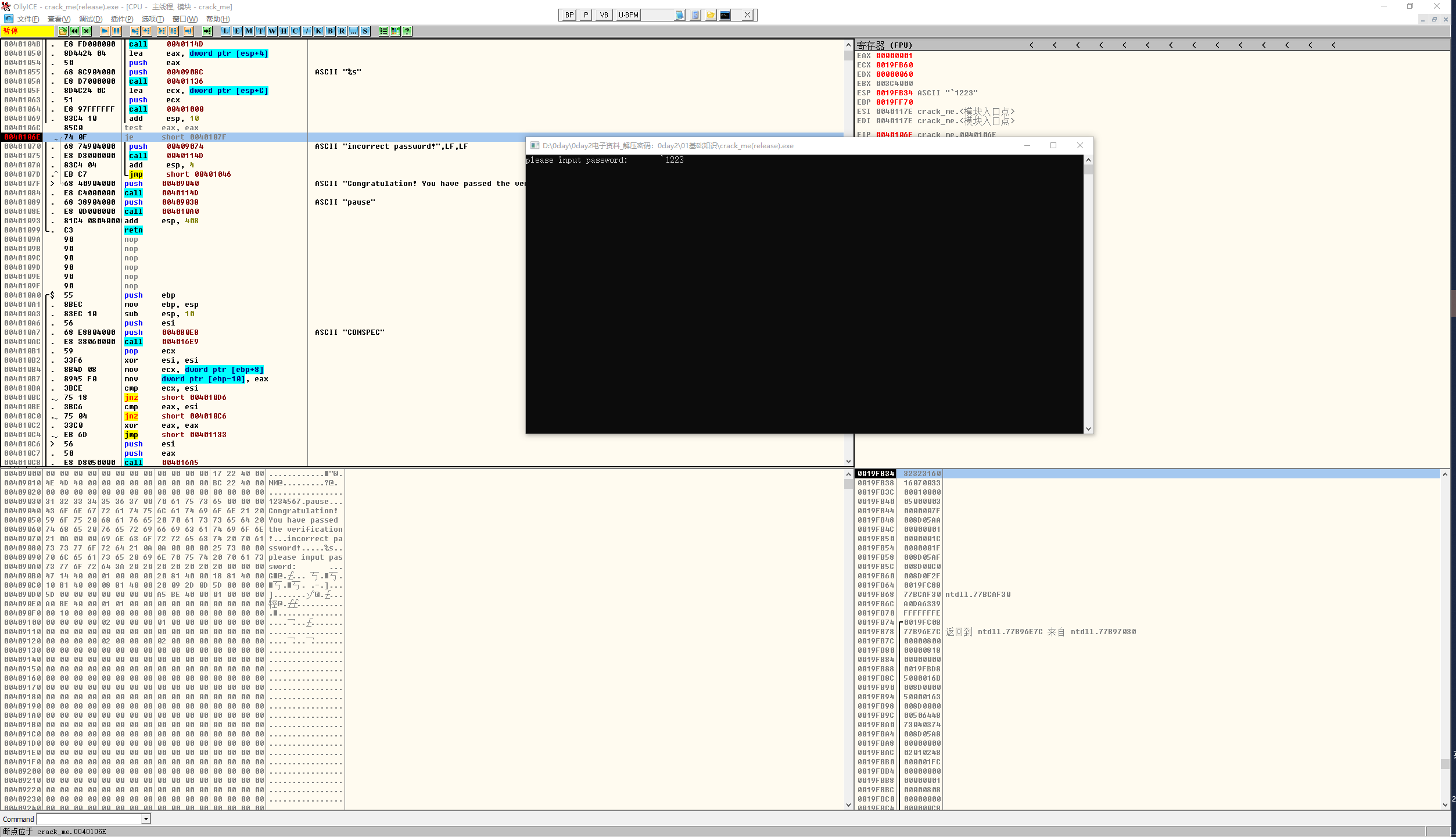Viewport: 1456px width, 837px height.
Task: Click the Step into toolbar icon
Action: [135, 31]
